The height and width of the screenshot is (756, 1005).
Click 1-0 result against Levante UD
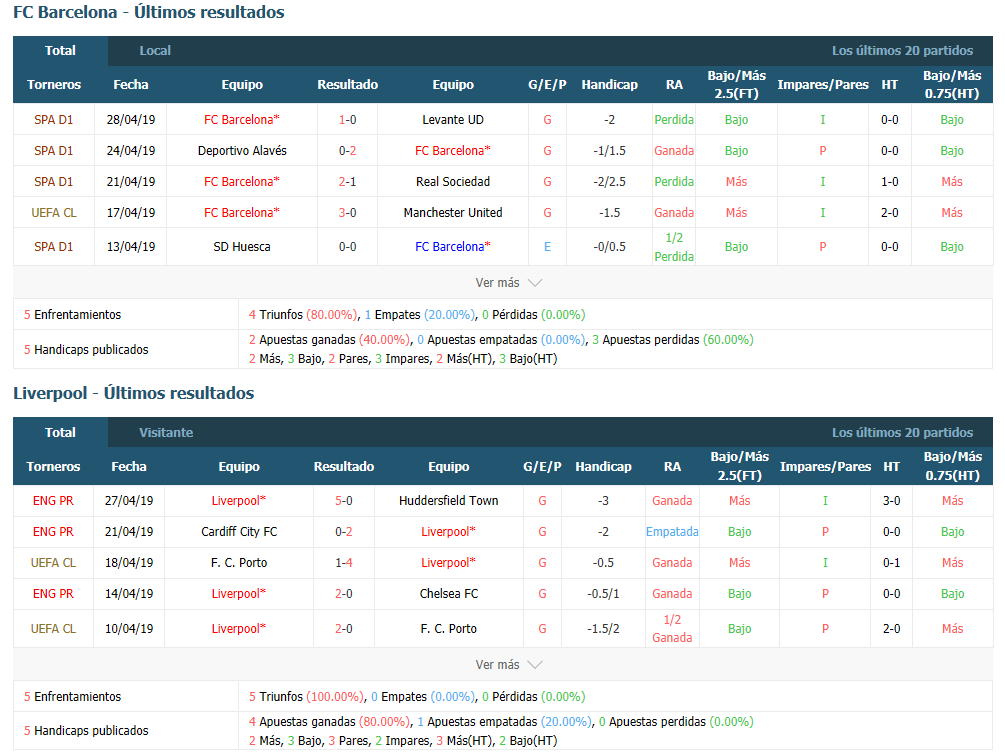347,120
